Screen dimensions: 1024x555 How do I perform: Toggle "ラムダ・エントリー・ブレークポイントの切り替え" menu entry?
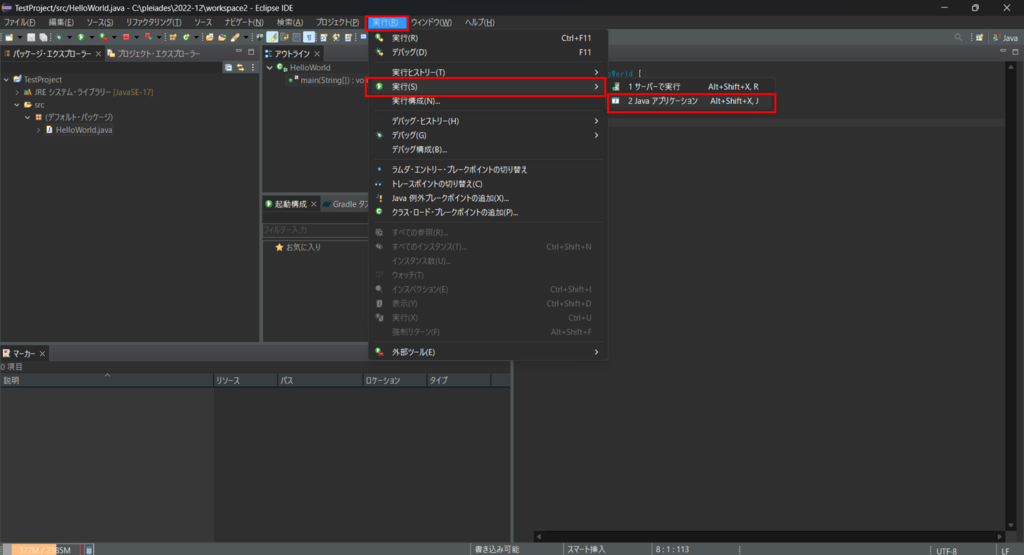tap(459, 169)
